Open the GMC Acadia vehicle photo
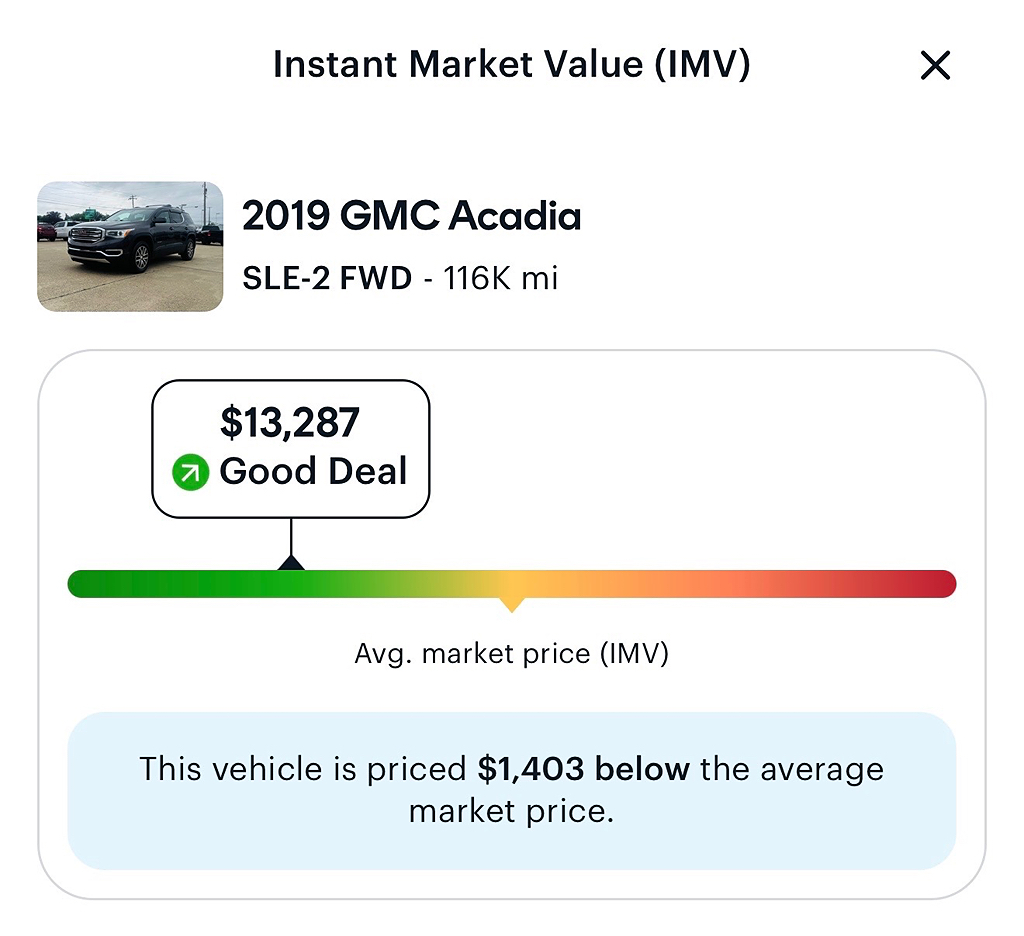This screenshot has width=1024, height=936. click(130, 246)
